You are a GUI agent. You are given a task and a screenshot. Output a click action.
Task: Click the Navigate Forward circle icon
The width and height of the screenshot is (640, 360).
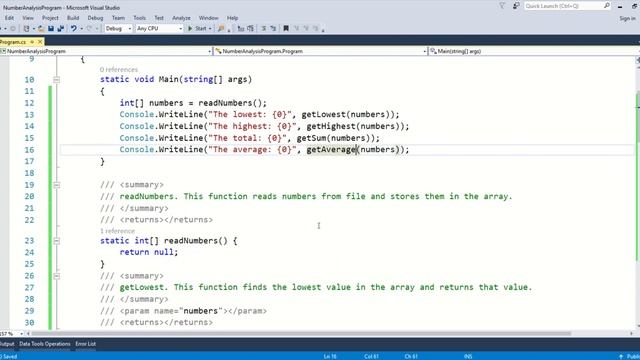click(12, 29)
